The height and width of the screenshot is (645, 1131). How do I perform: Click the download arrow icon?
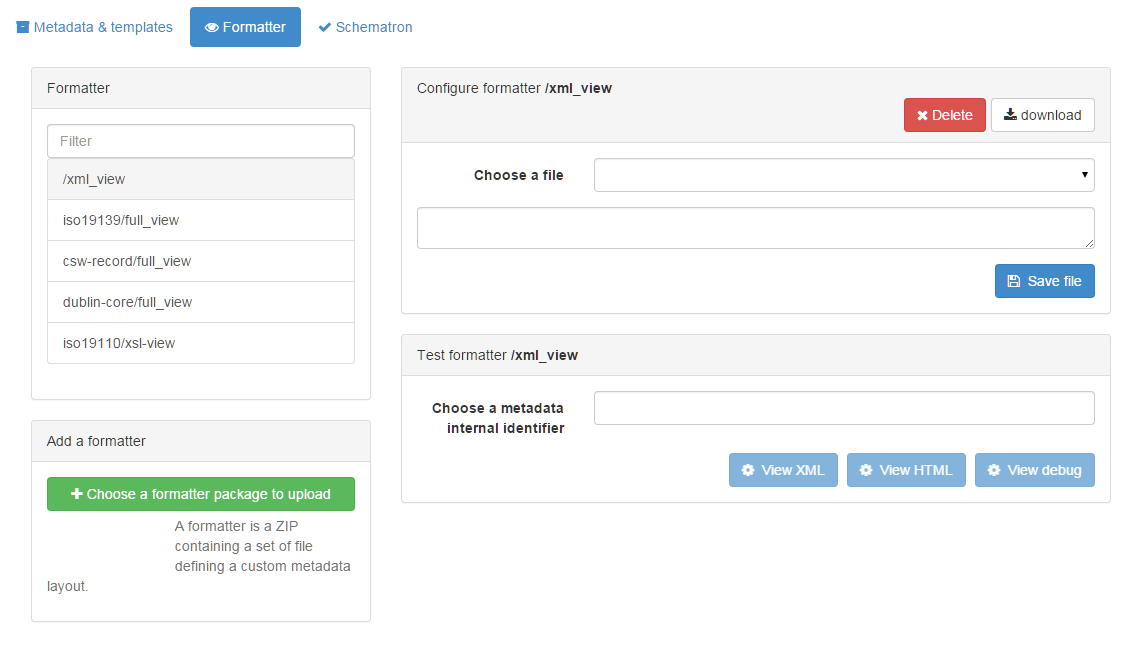click(1010, 115)
